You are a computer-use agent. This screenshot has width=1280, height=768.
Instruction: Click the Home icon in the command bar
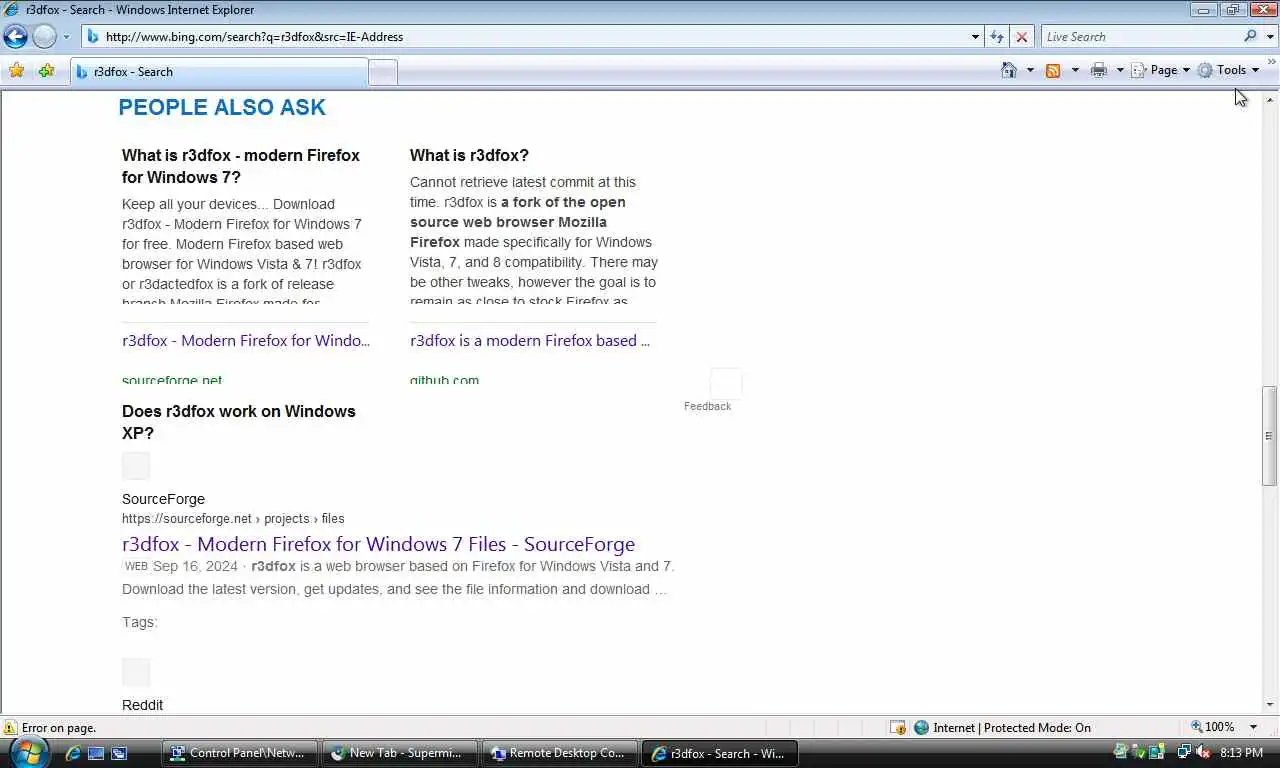click(x=1010, y=70)
